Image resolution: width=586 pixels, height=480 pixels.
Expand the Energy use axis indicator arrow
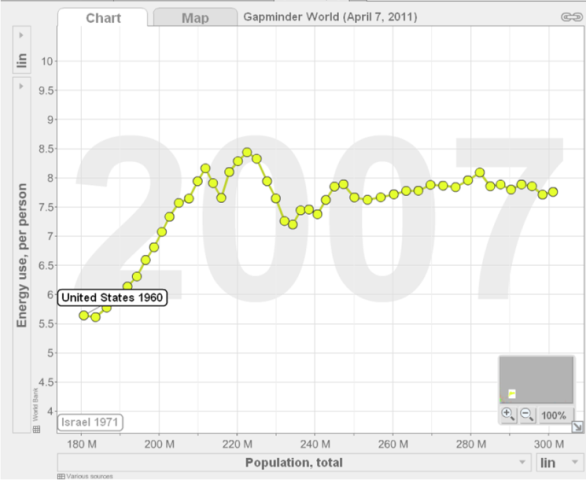click(21, 86)
